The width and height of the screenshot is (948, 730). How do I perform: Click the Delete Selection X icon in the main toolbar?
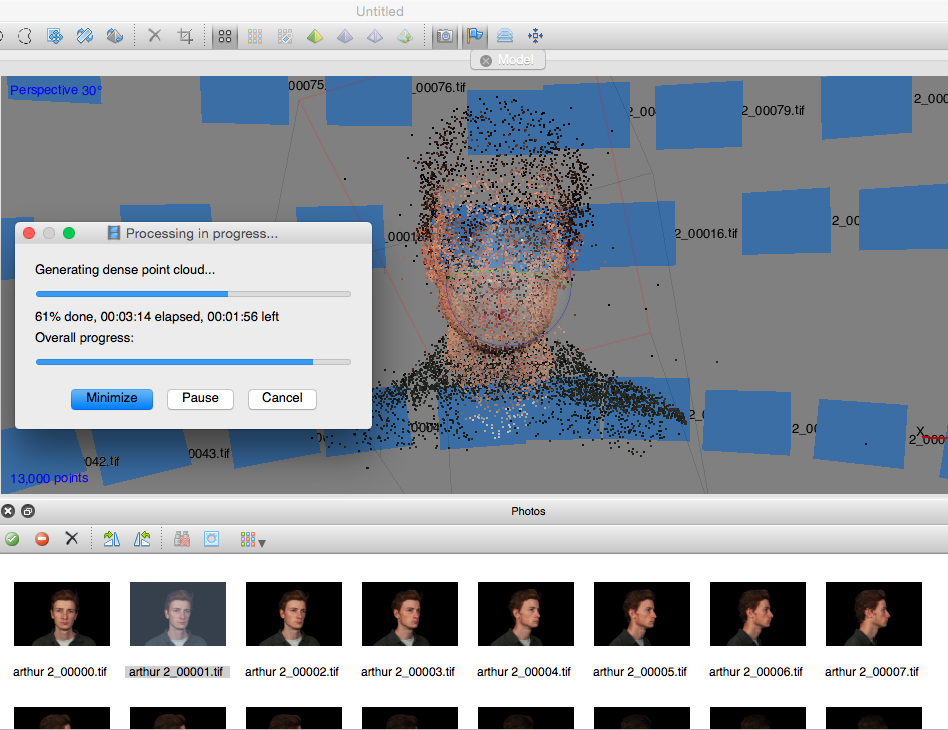pos(155,36)
